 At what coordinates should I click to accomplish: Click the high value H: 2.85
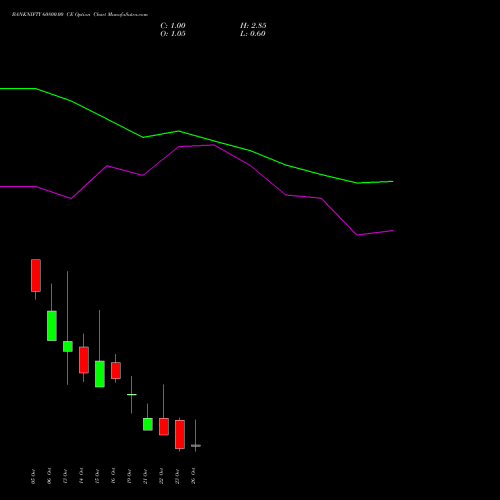pyautogui.click(x=253, y=26)
